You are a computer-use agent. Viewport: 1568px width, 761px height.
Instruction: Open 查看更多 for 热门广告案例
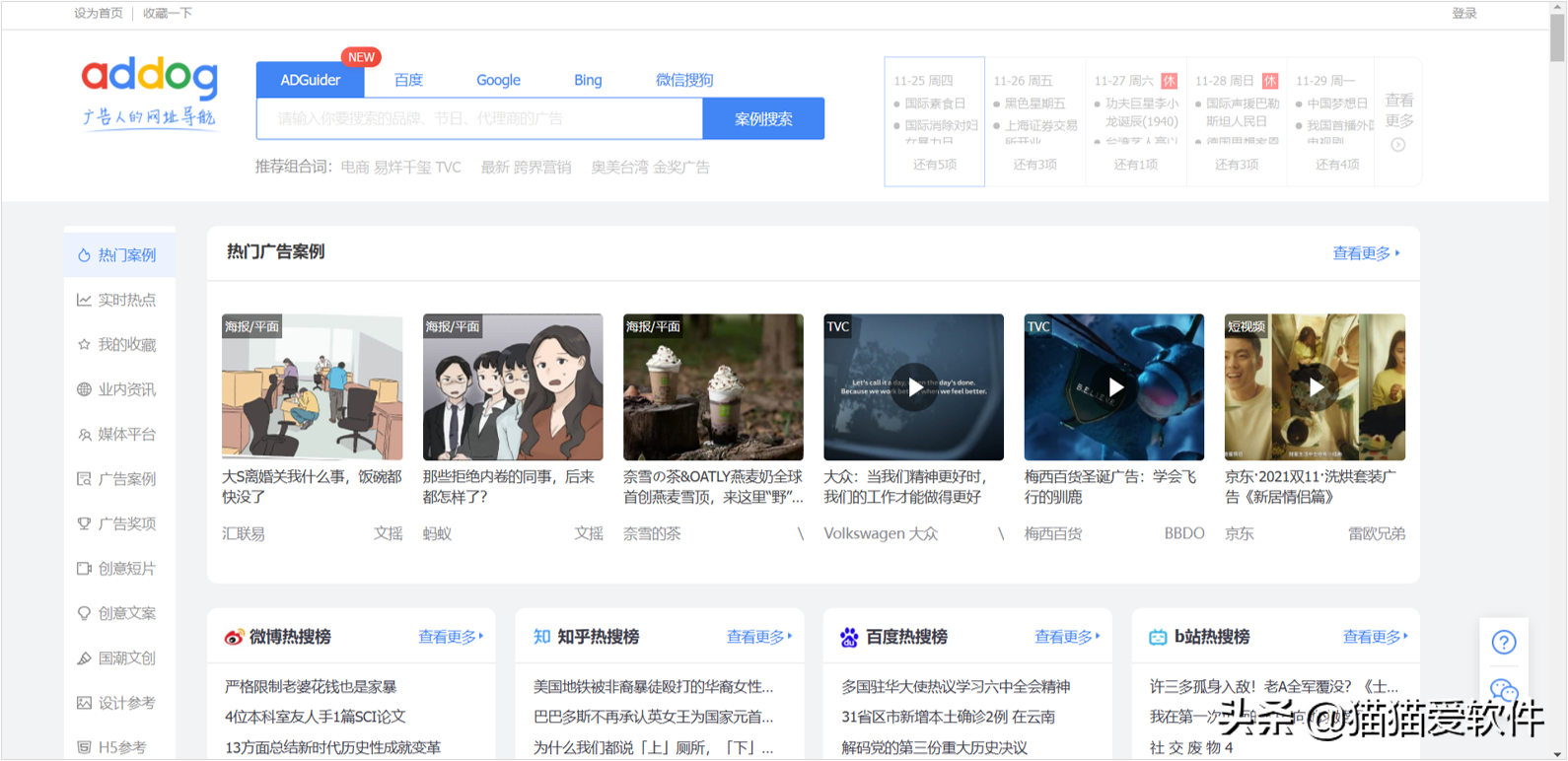coord(1366,253)
